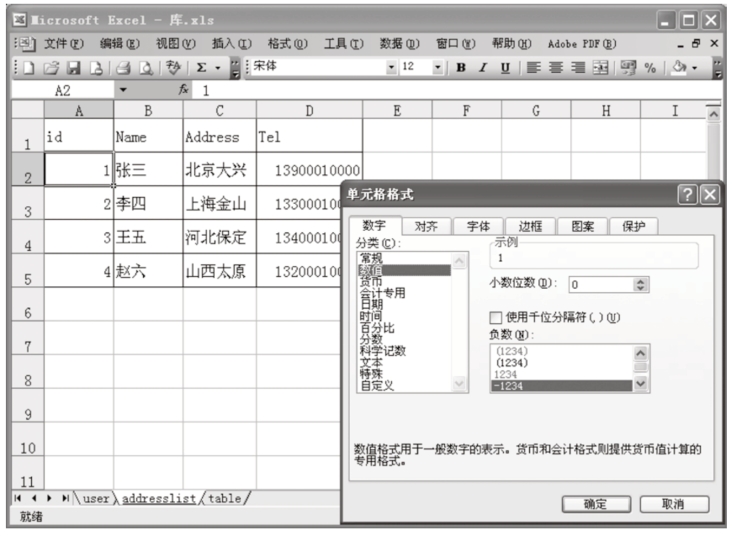
Task: Open the 格式 menu
Action: [x=287, y=44]
